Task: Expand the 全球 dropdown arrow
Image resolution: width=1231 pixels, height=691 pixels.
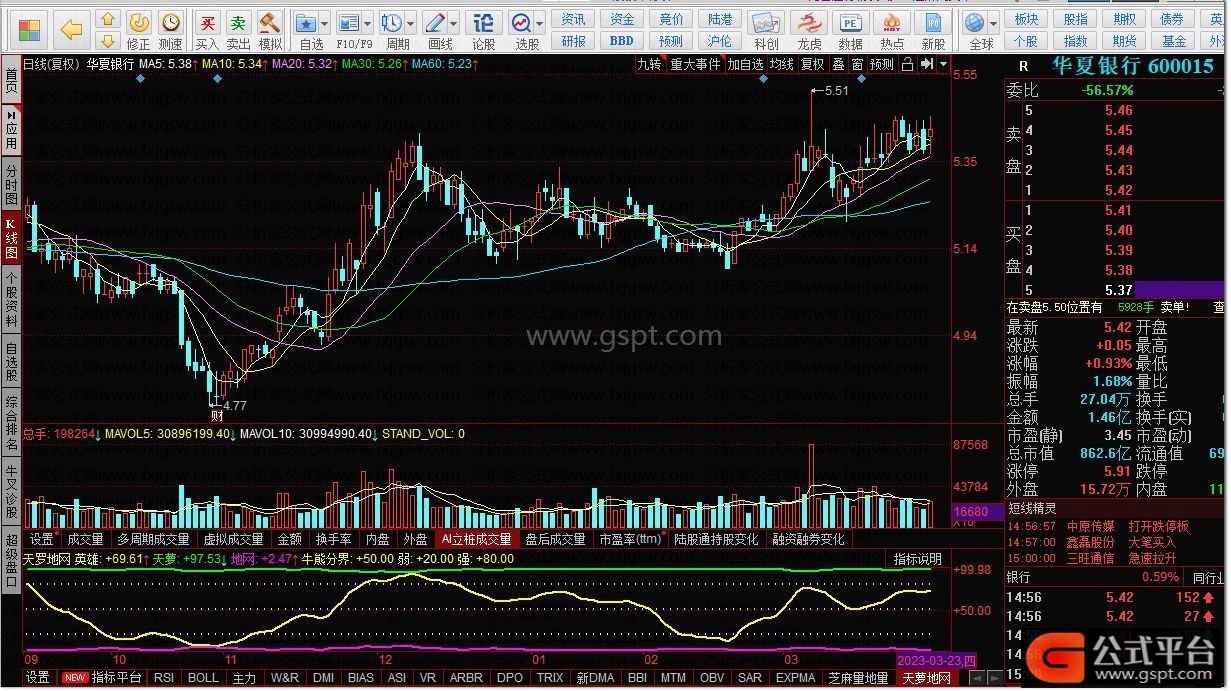Action: [x=995, y=23]
